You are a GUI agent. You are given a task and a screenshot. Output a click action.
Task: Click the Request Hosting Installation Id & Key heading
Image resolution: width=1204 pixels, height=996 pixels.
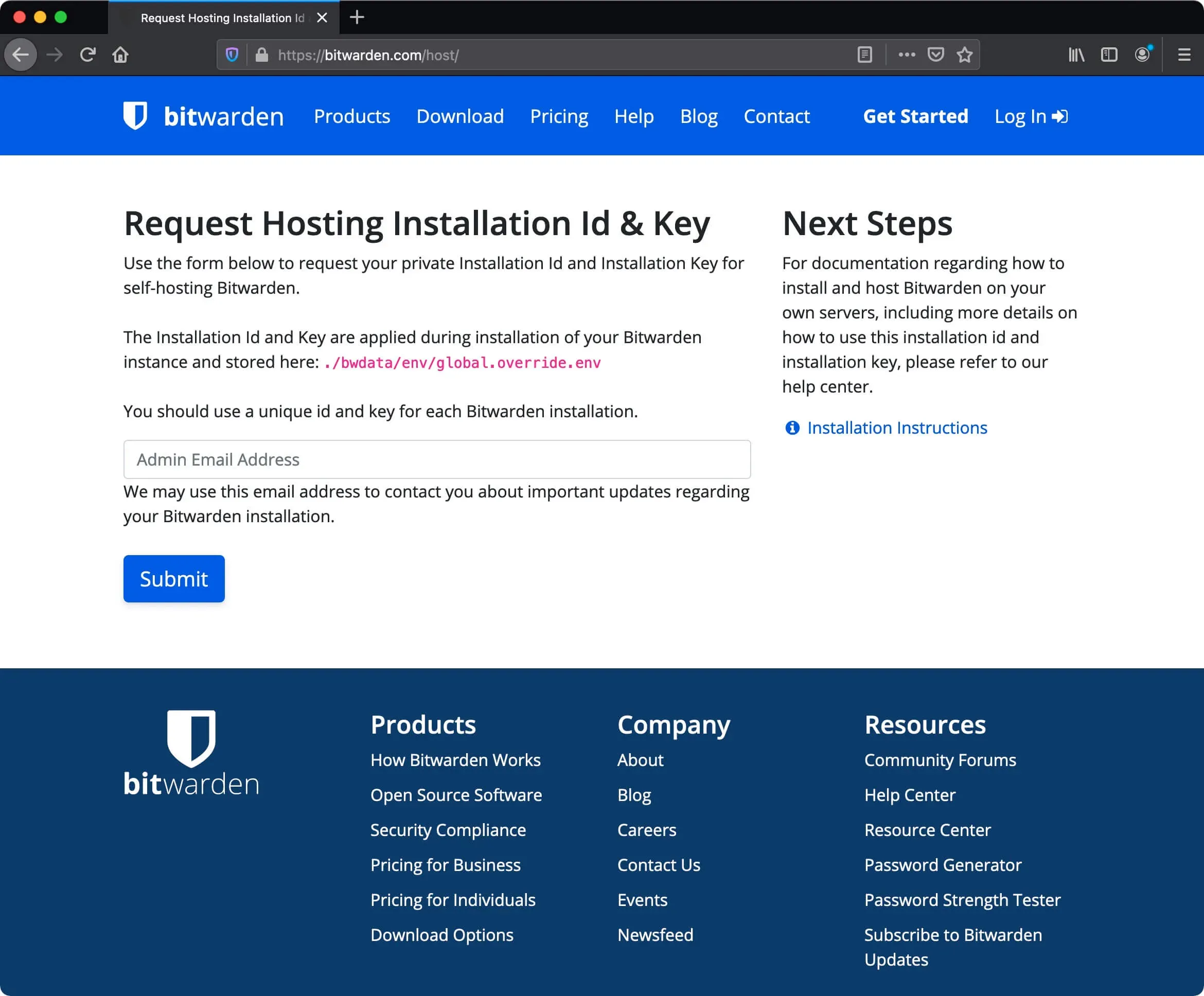[x=417, y=223]
